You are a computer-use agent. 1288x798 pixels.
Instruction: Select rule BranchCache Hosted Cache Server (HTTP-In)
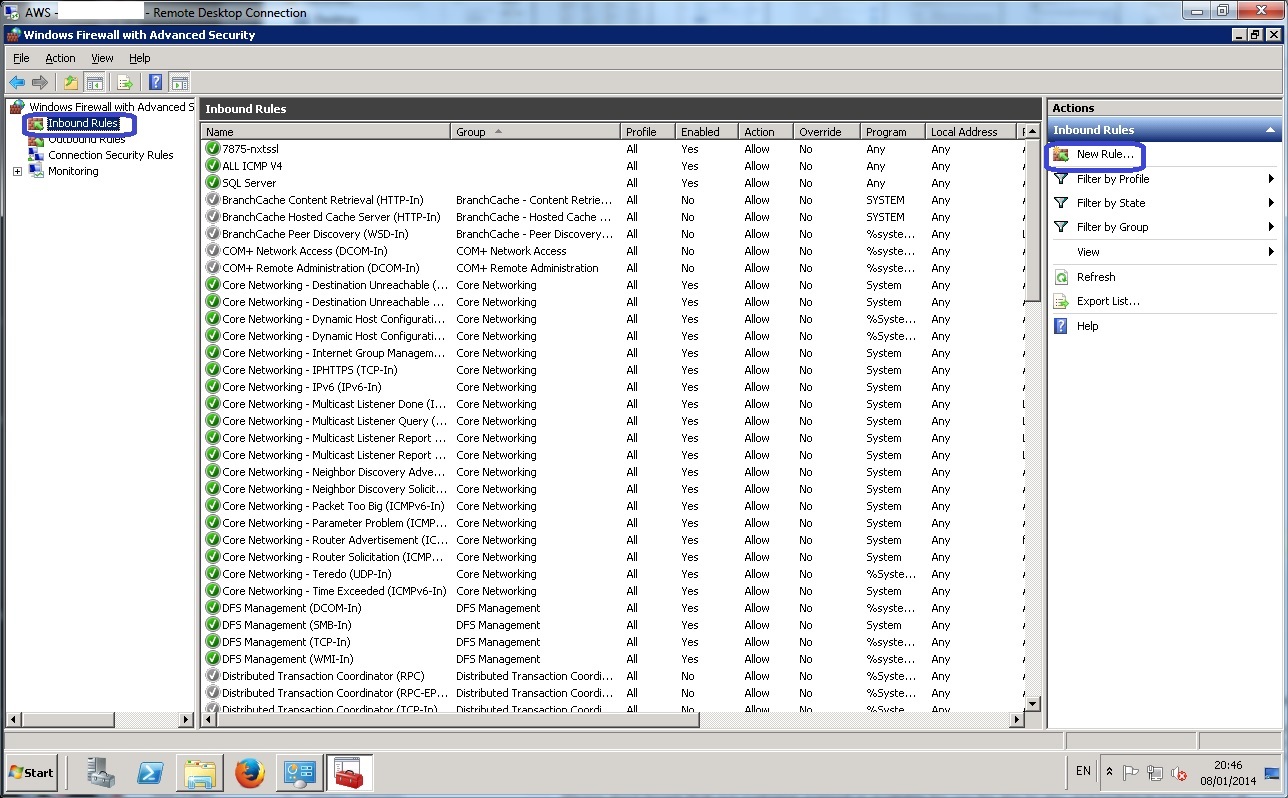tap(331, 217)
